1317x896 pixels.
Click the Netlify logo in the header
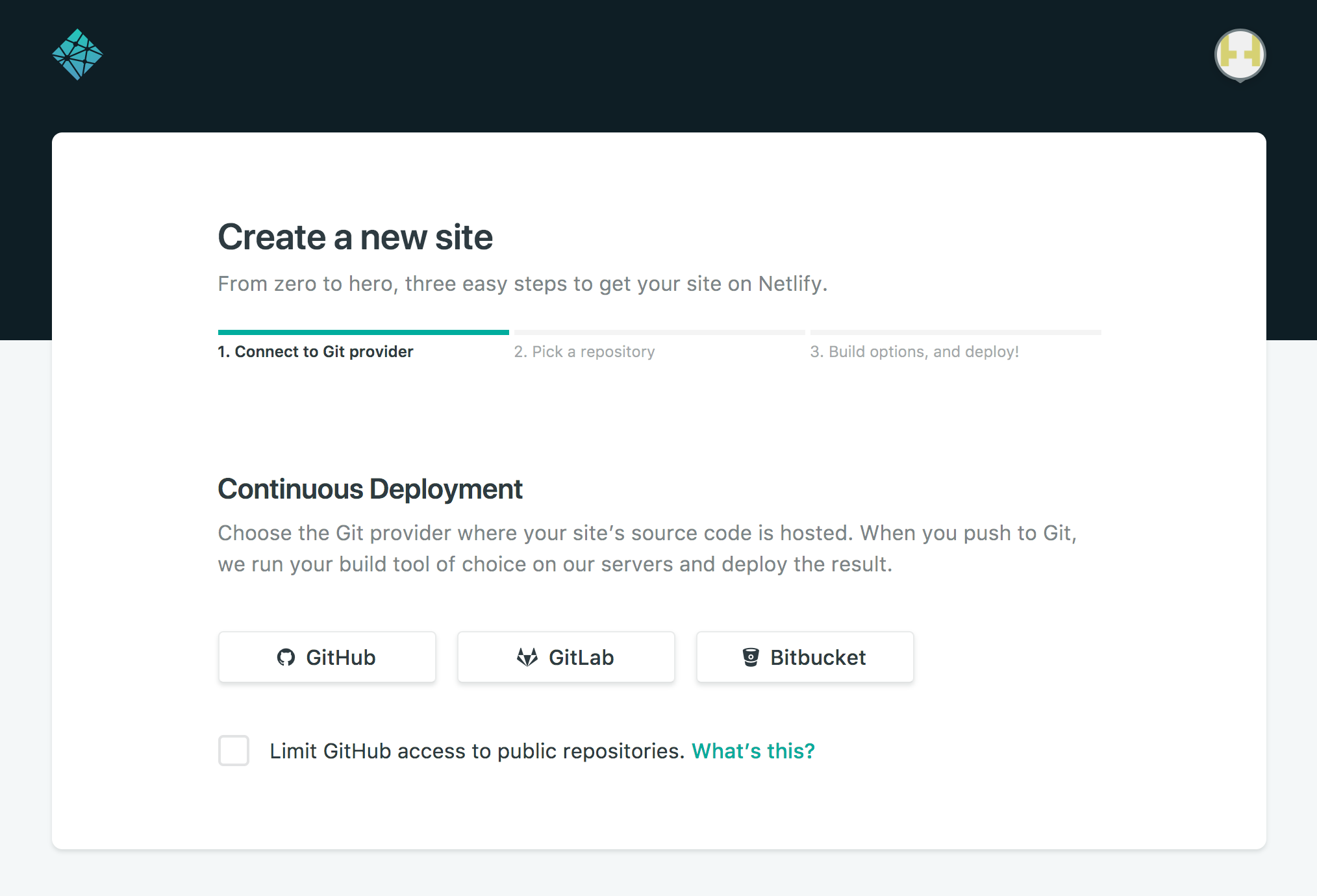77,55
